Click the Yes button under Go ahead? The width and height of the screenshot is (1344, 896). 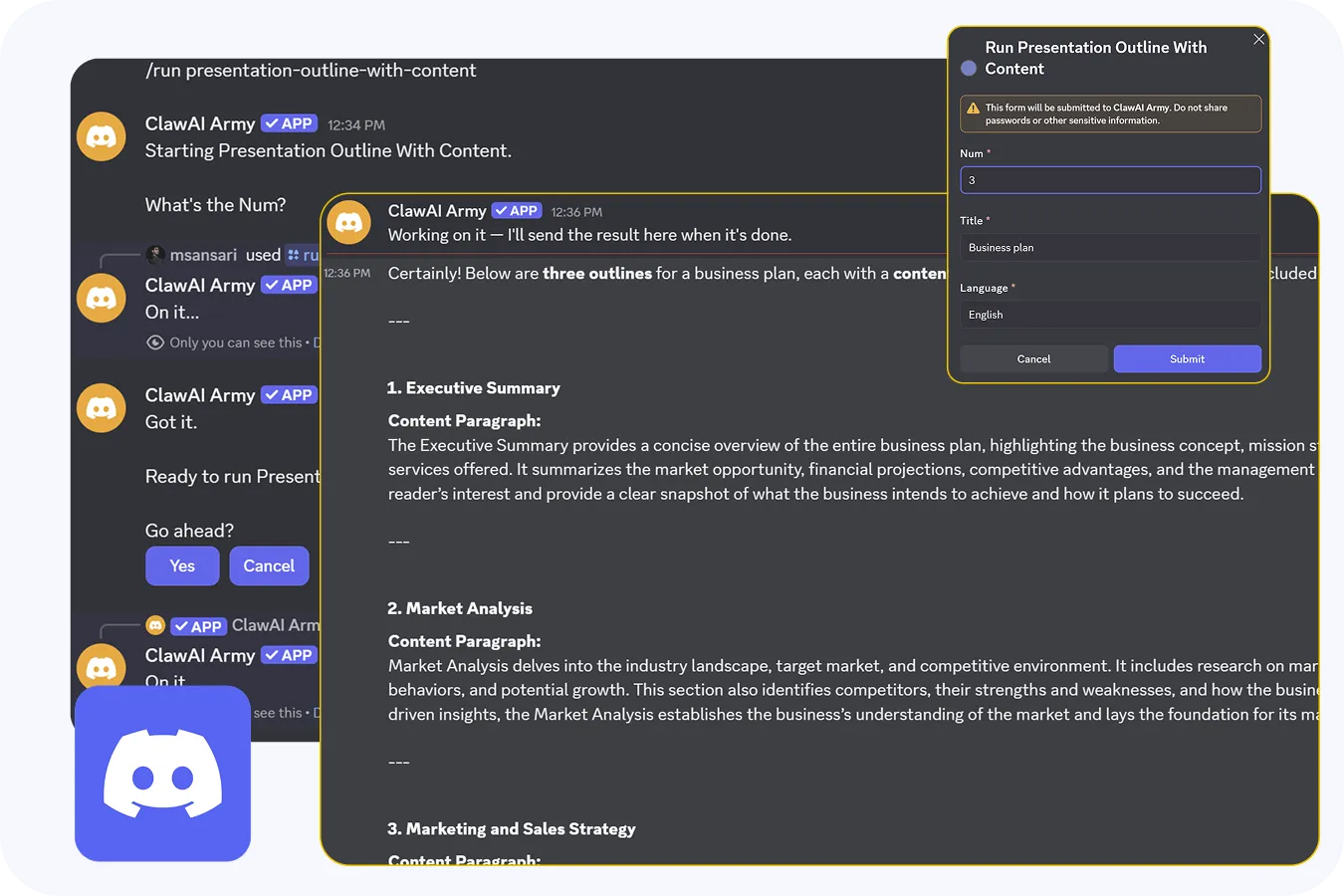(182, 565)
